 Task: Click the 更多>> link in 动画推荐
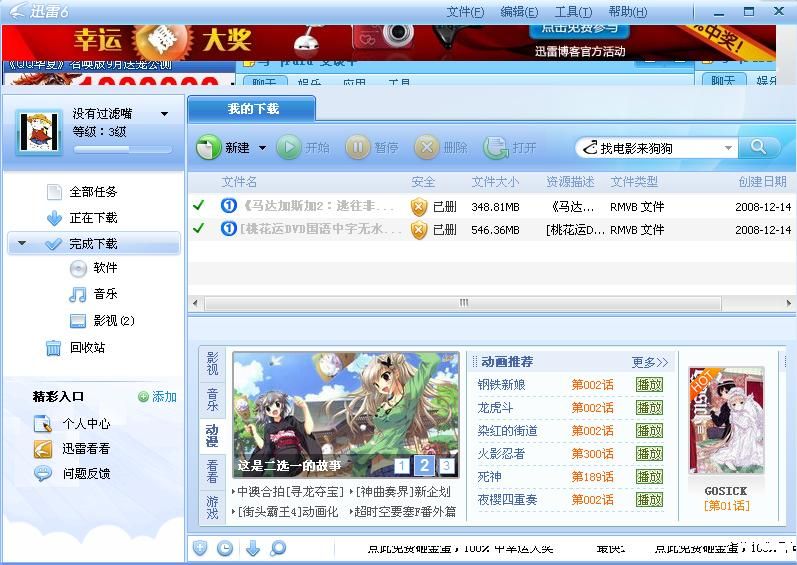tap(650, 362)
